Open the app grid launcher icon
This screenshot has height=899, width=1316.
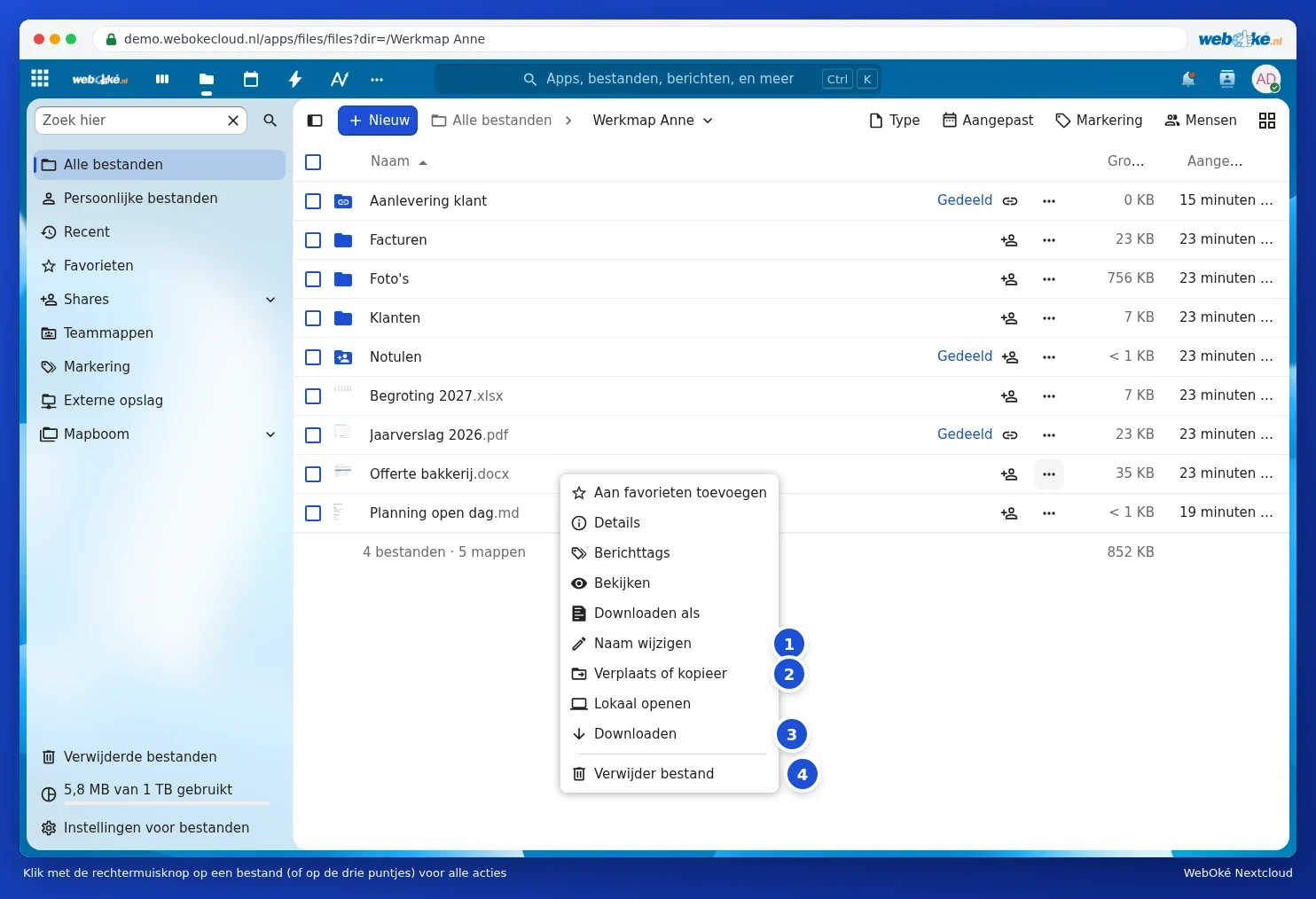coord(40,78)
